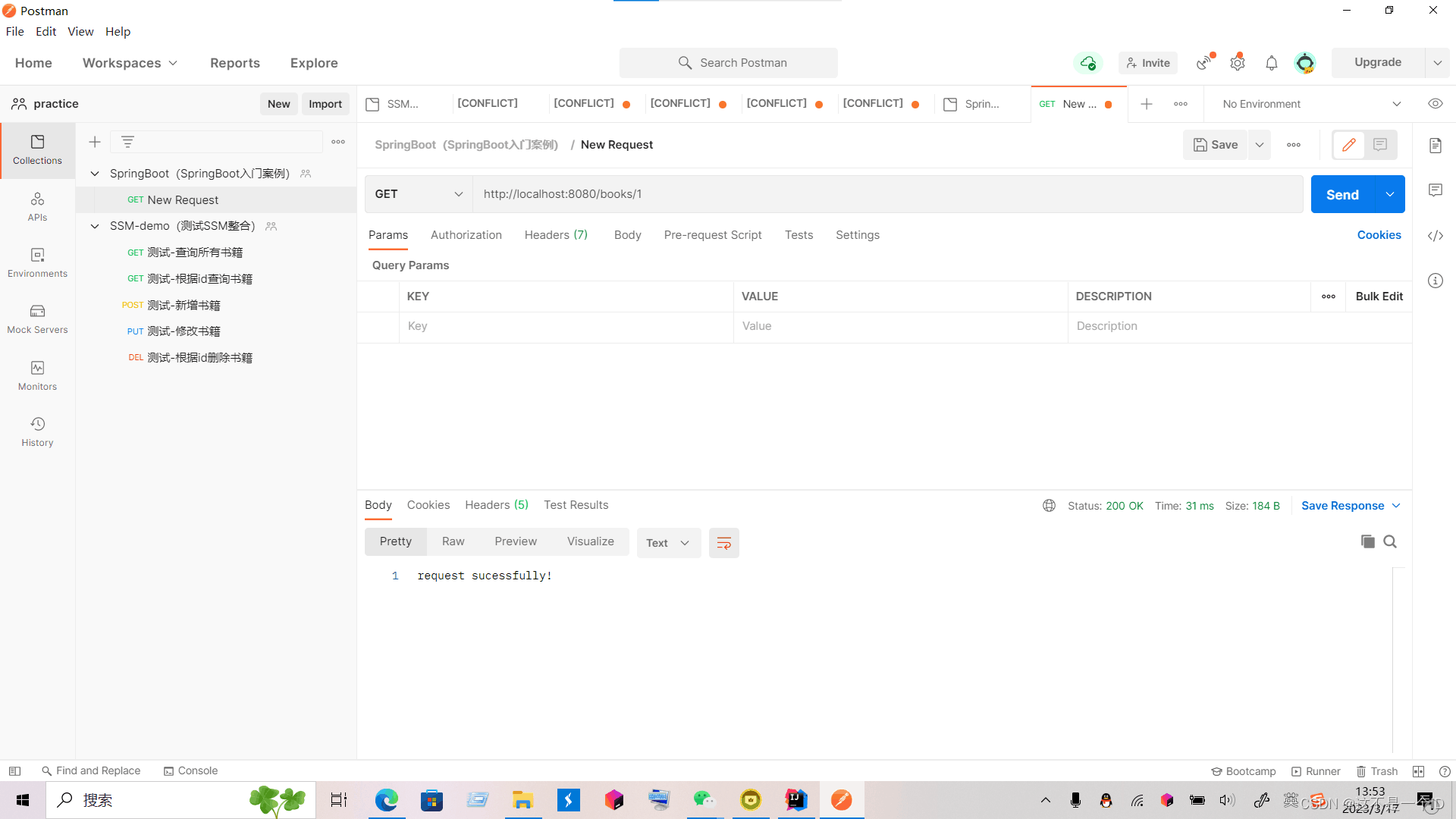This screenshot has height=819, width=1456.
Task: Open the APIs sidebar panel
Action: (37, 207)
